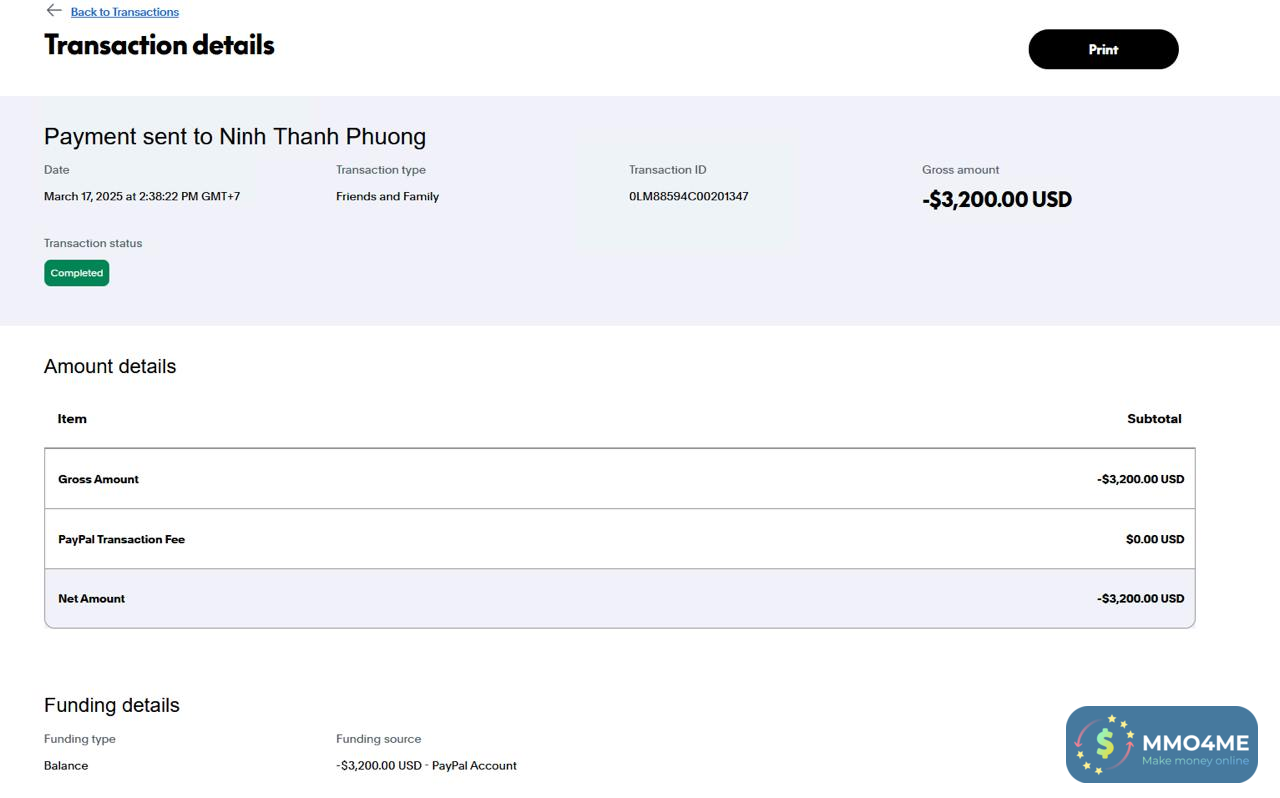Select the Net Amount table row
This screenshot has width=1280, height=798.
(x=619, y=598)
